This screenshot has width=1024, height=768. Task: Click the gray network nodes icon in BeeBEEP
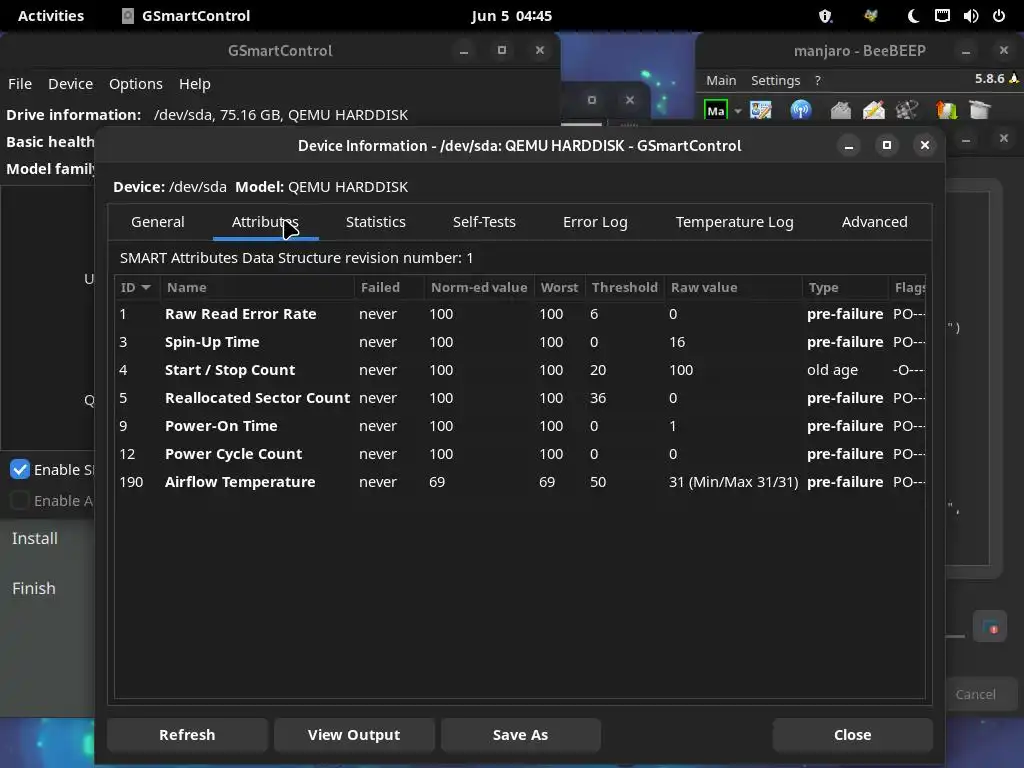click(907, 110)
